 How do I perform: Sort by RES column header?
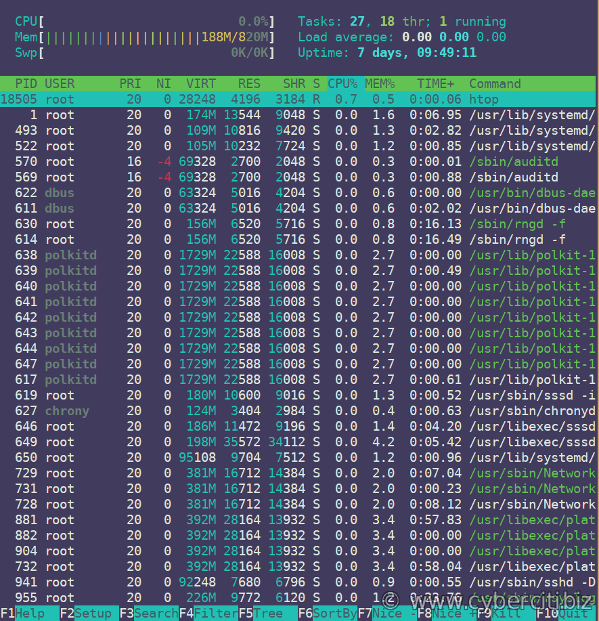[x=250, y=84]
